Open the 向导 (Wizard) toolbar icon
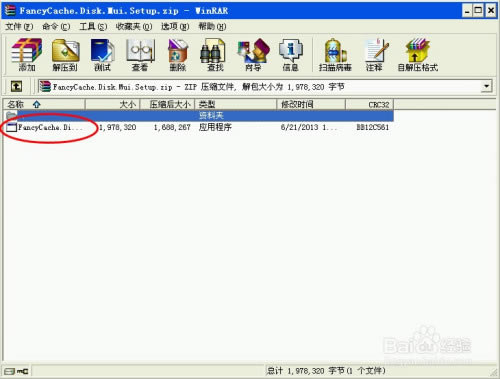This screenshot has width=500, height=379. click(253, 55)
